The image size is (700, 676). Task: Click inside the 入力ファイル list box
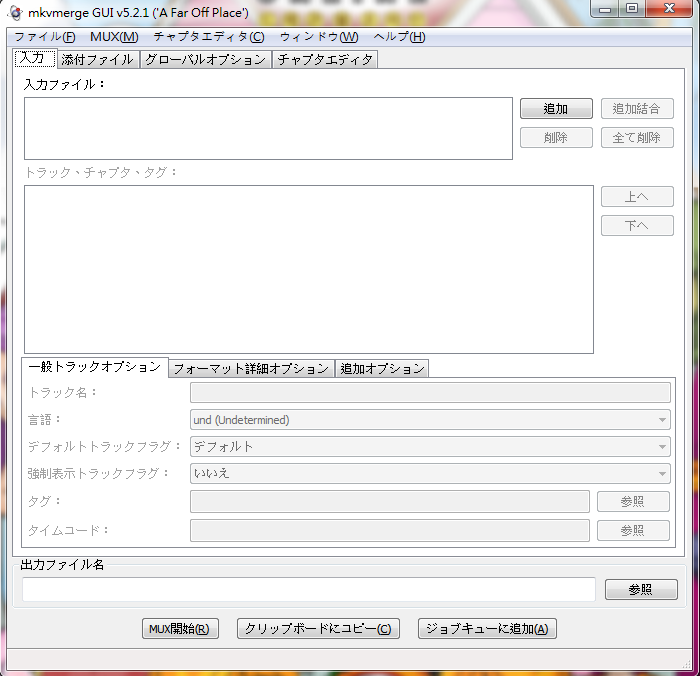click(x=268, y=129)
